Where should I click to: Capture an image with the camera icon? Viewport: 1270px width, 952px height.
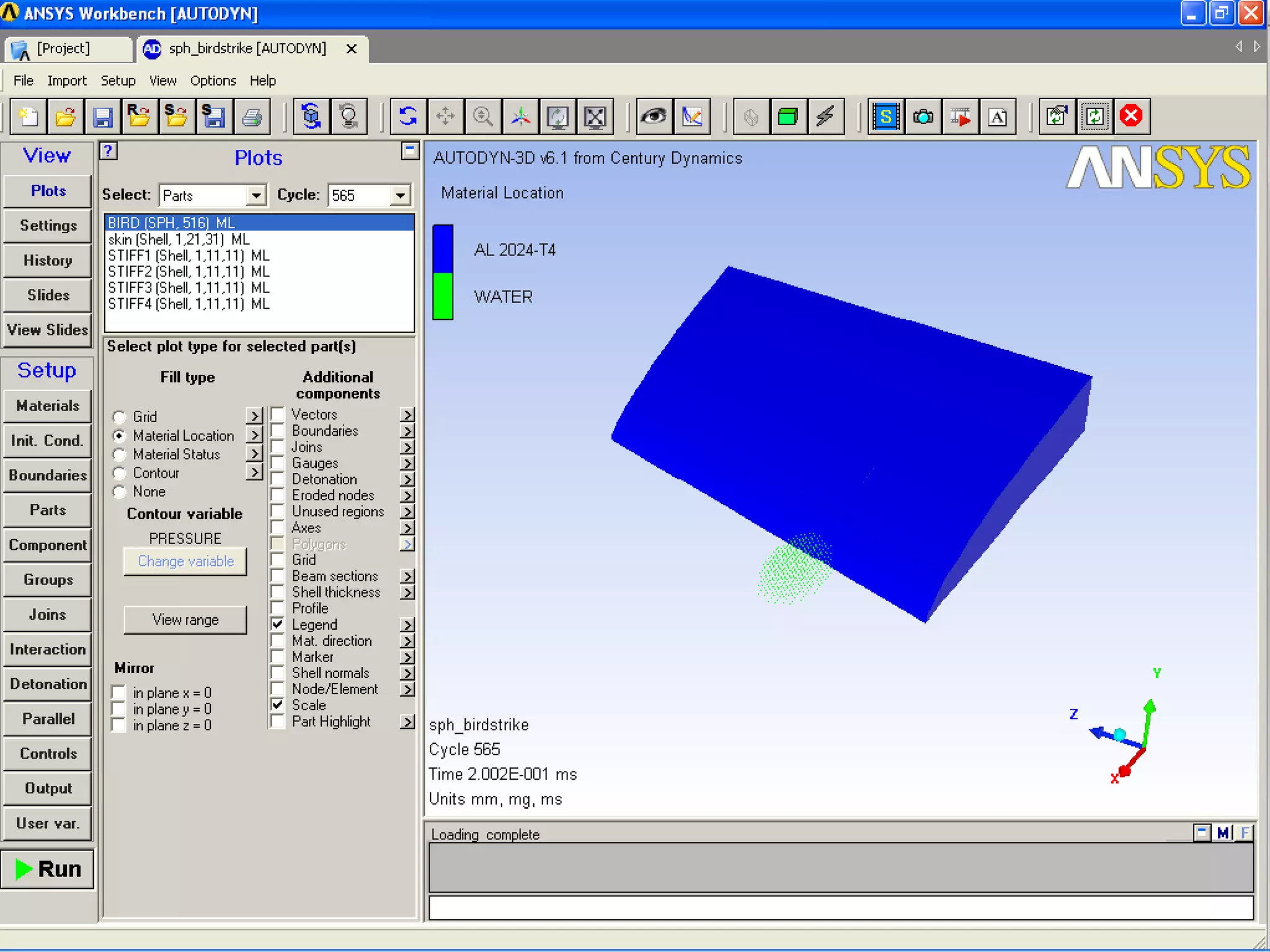tap(923, 117)
